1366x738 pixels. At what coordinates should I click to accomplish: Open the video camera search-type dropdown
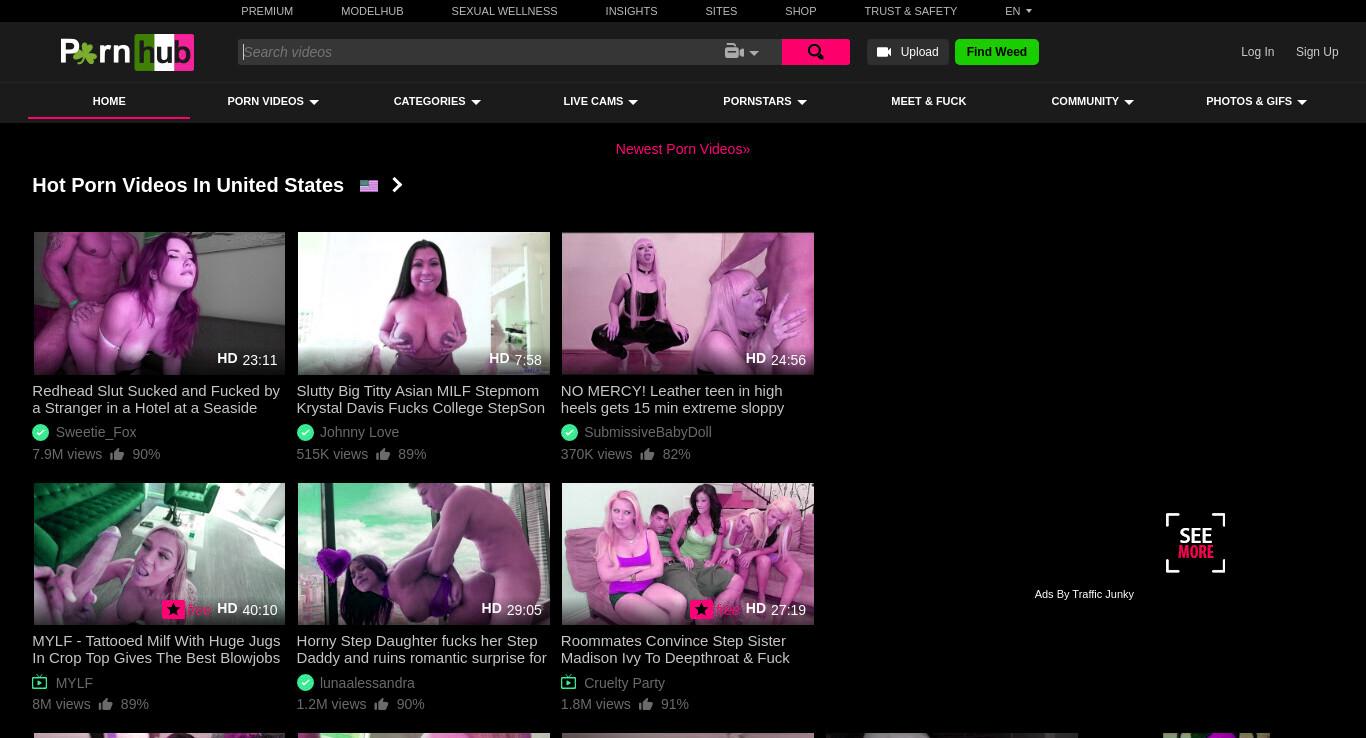(x=742, y=52)
